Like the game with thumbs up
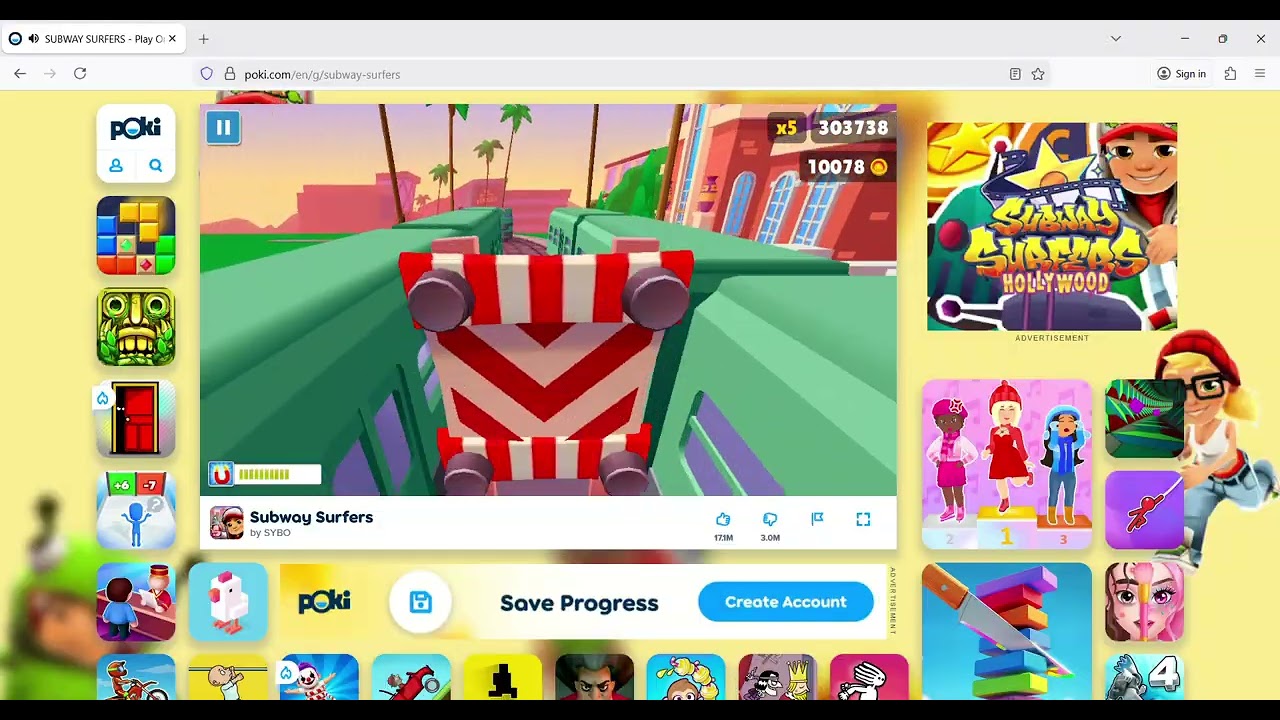1280x720 pixels. point(723,519)
